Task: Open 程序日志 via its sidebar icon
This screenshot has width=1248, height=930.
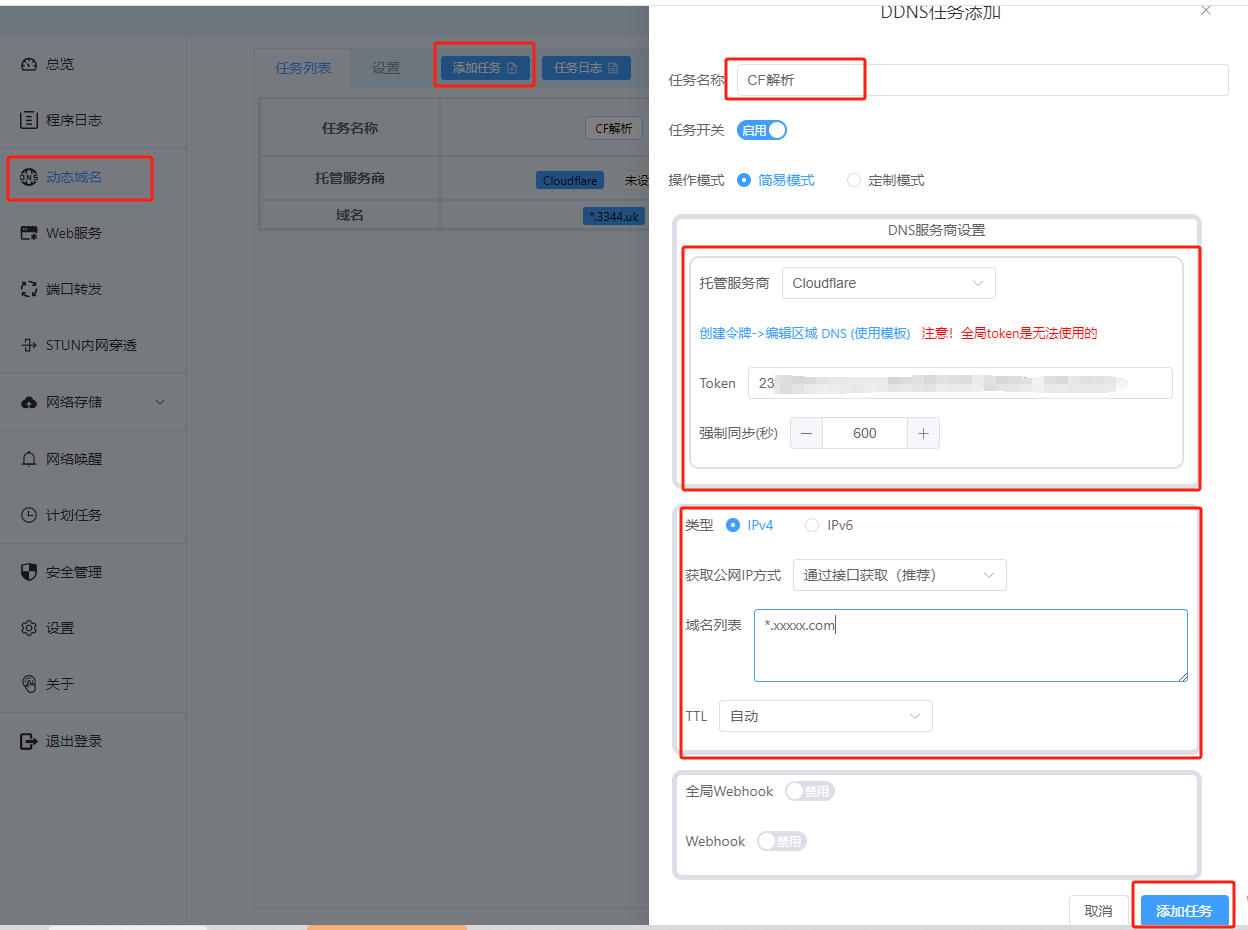Action: [29, 120]
